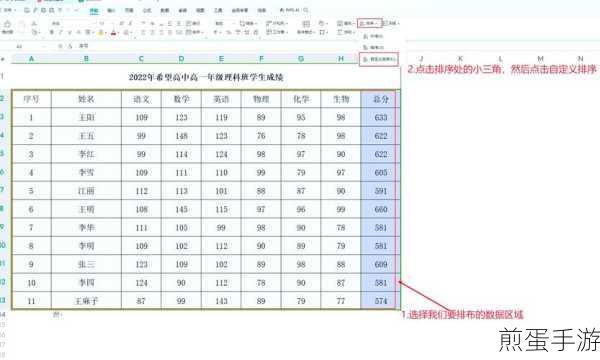Click the fx insert function icon
The height and width of the screenshot is (360, 600).
tap(70, 46)
